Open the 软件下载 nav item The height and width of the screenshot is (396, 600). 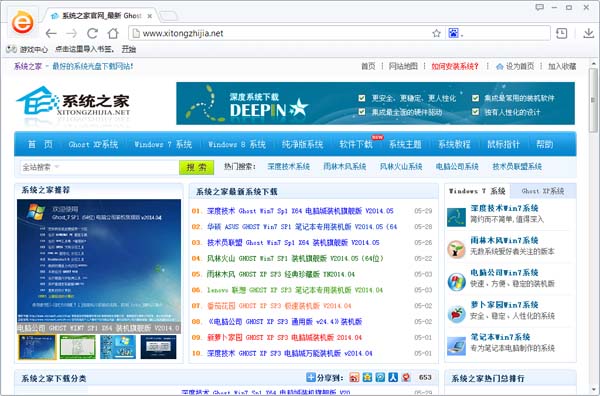click(x=356, y=144)
